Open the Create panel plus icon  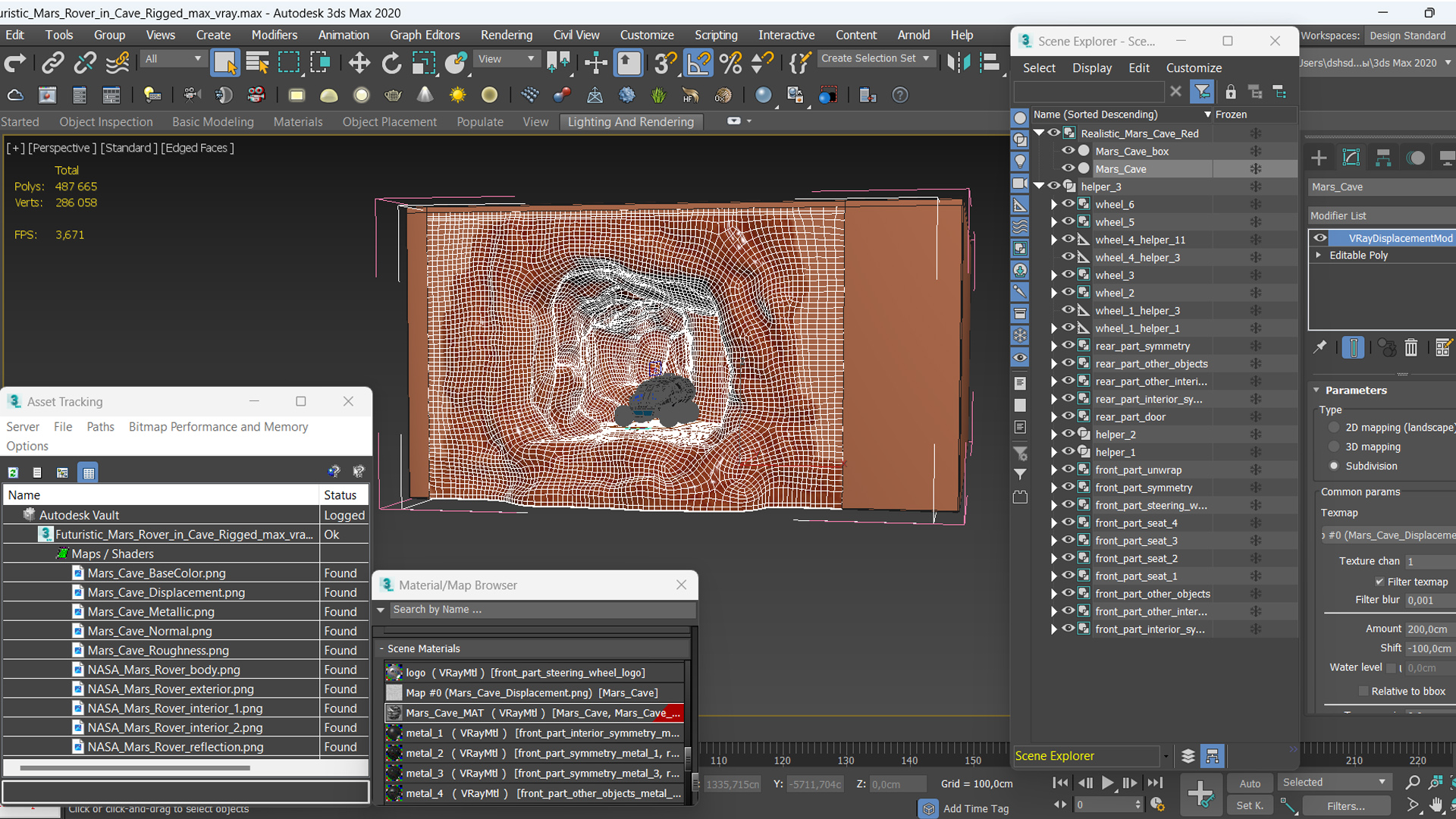click(1319, 158)
